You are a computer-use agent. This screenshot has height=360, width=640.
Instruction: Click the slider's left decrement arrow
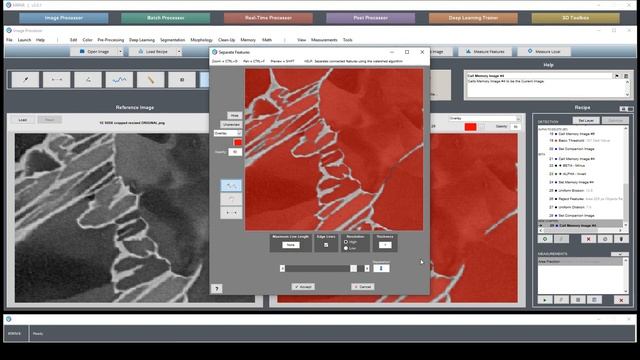tap(282, 269)
